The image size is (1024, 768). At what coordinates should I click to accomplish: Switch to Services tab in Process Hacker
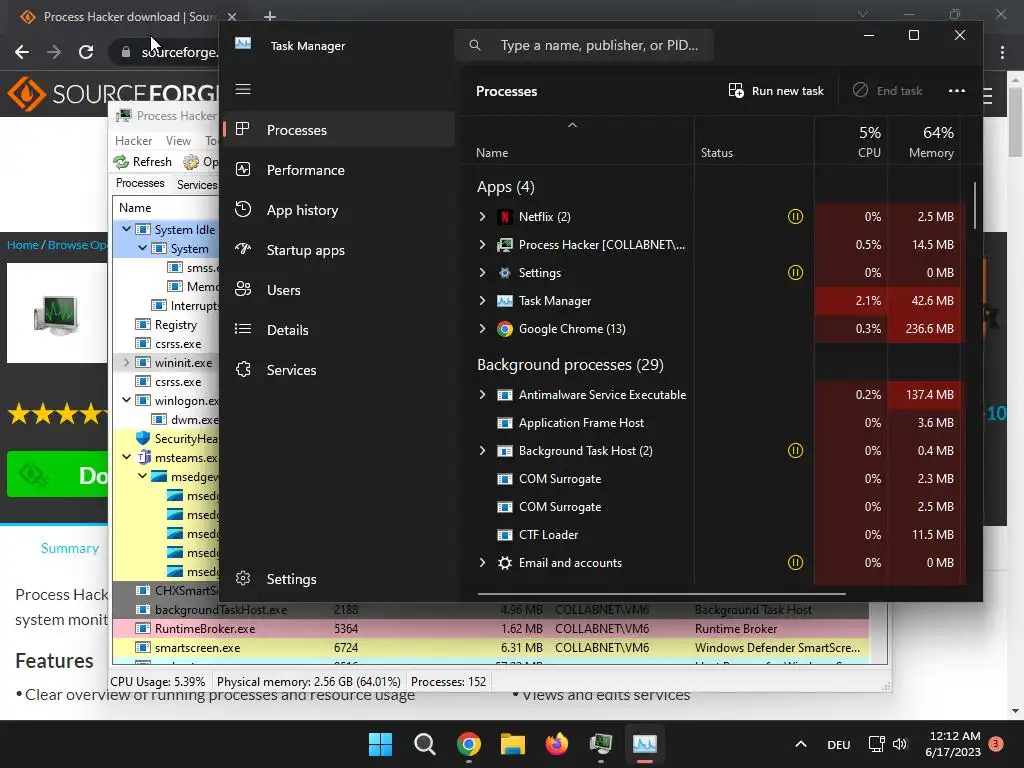[x=197, y=184]
